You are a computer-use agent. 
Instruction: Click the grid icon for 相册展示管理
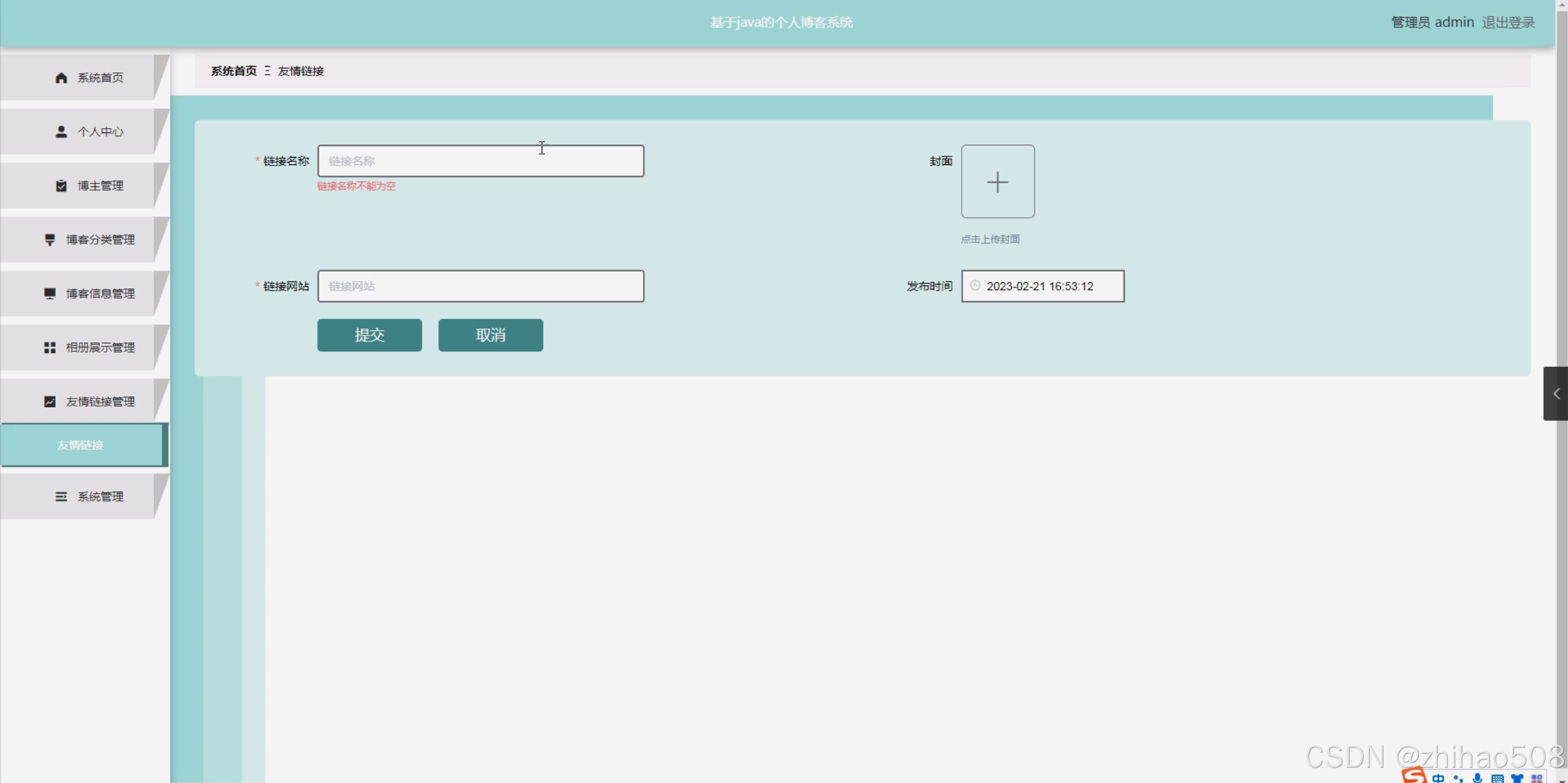(x=50, y=348)
